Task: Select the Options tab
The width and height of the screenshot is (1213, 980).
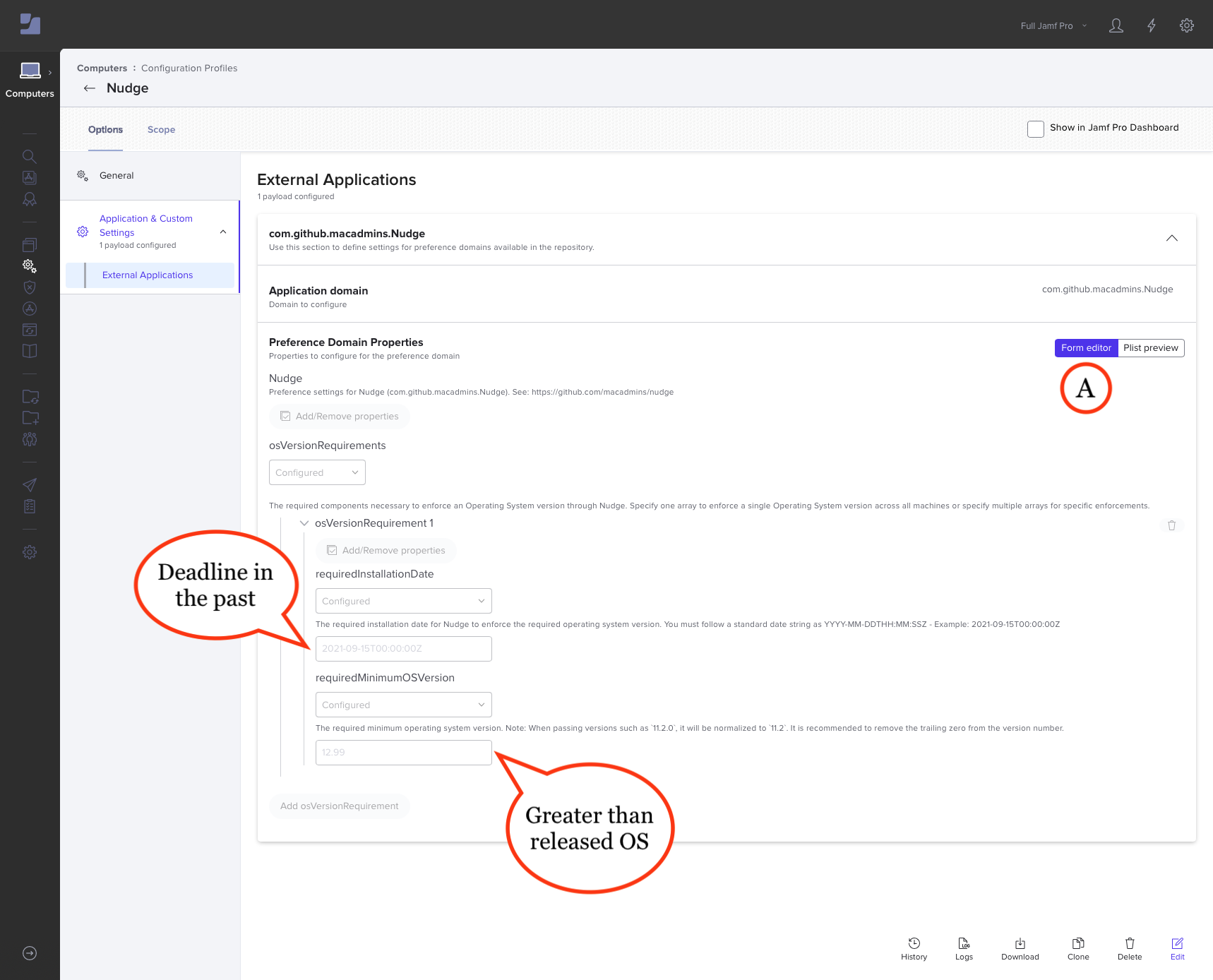Action: (x=105, y=129)
